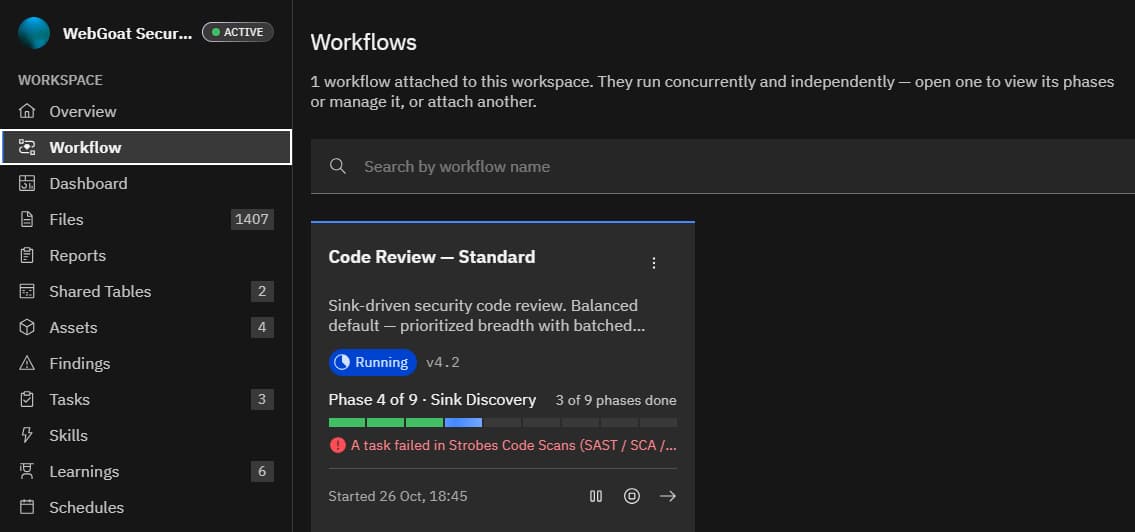Click the first green progress segment

point(347,423)
